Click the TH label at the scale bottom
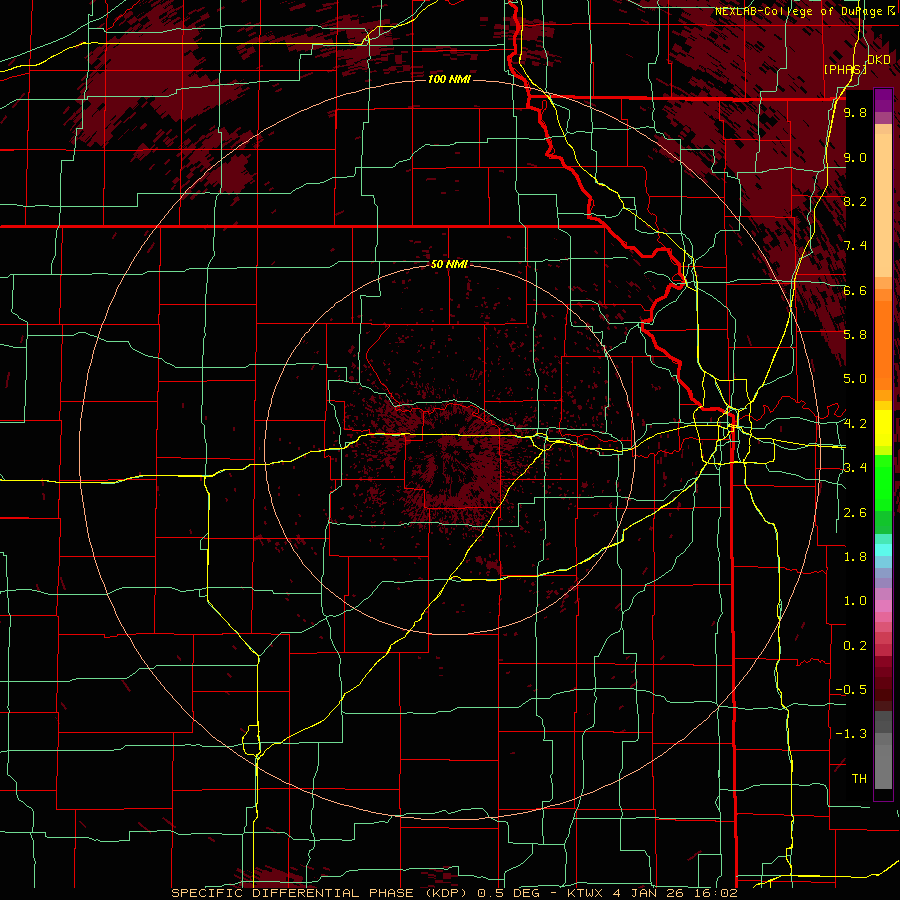The image size is (900, 900). point(859,779)
